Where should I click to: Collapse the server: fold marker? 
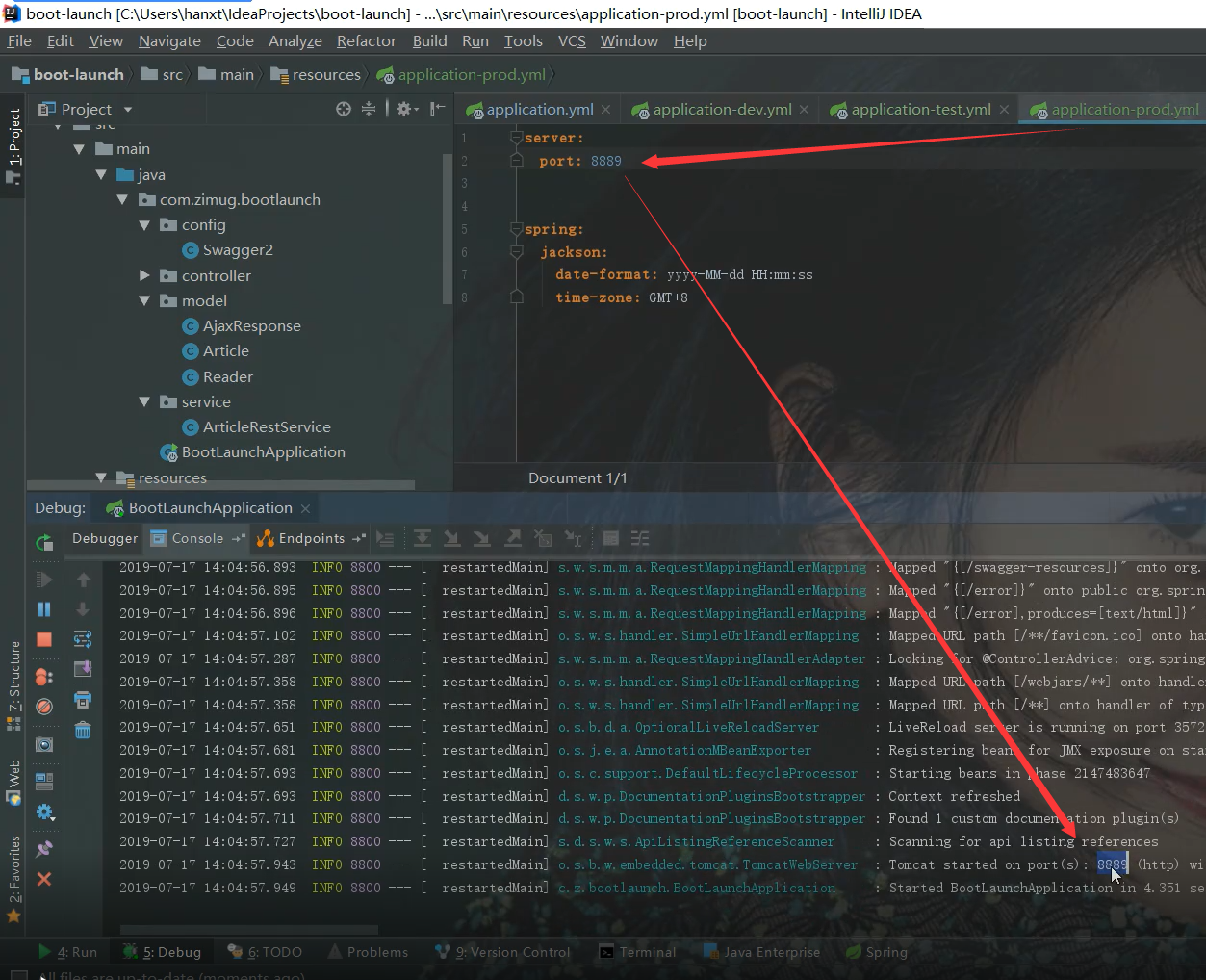(x=516, y=139)
